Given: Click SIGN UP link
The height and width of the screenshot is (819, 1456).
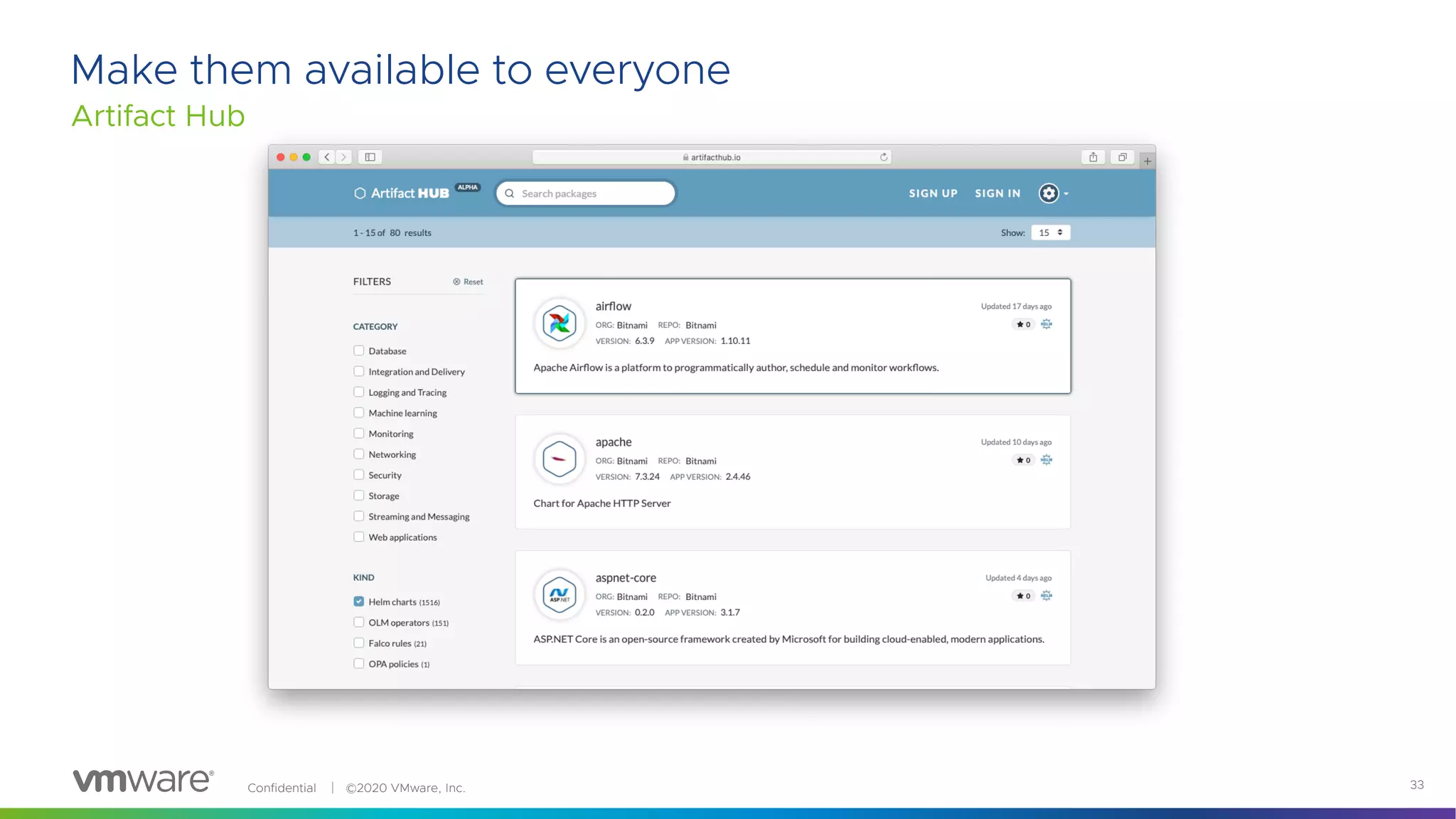Looking at the screenshot, I should coord(933,193).
